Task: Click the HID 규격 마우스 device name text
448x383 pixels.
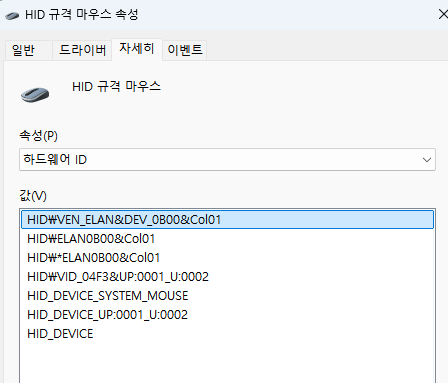Action: coord(116,87)
